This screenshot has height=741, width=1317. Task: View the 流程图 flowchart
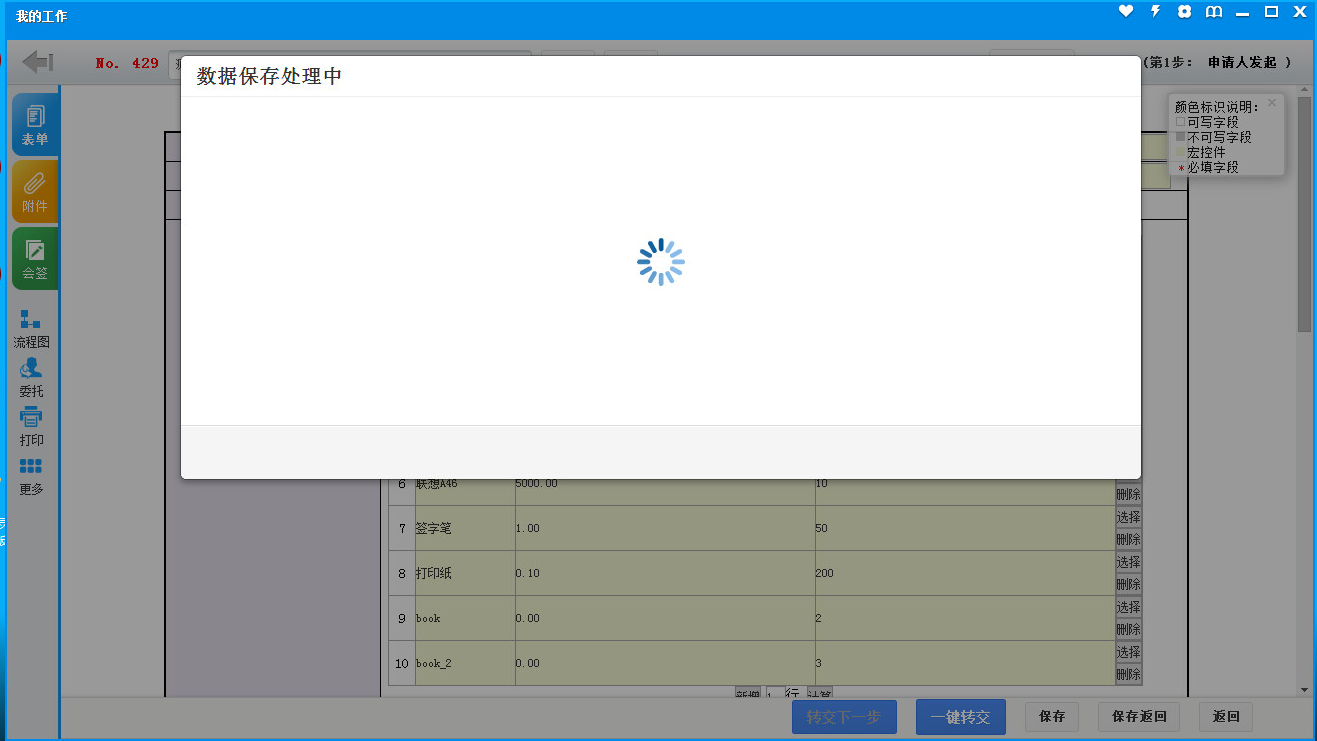click(x=31, y=328)
